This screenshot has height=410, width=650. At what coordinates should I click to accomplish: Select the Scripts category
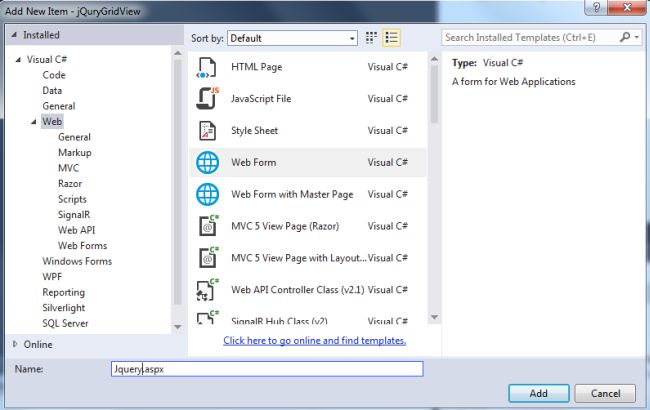(73, 199)
